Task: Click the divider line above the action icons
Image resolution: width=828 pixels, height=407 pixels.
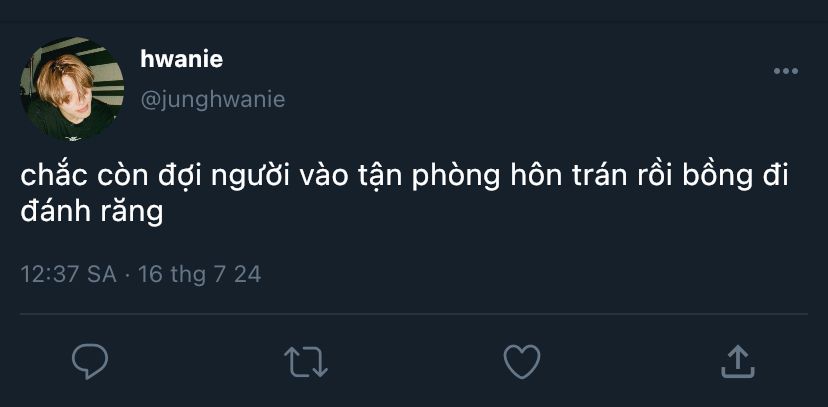Action: point(414,314)
